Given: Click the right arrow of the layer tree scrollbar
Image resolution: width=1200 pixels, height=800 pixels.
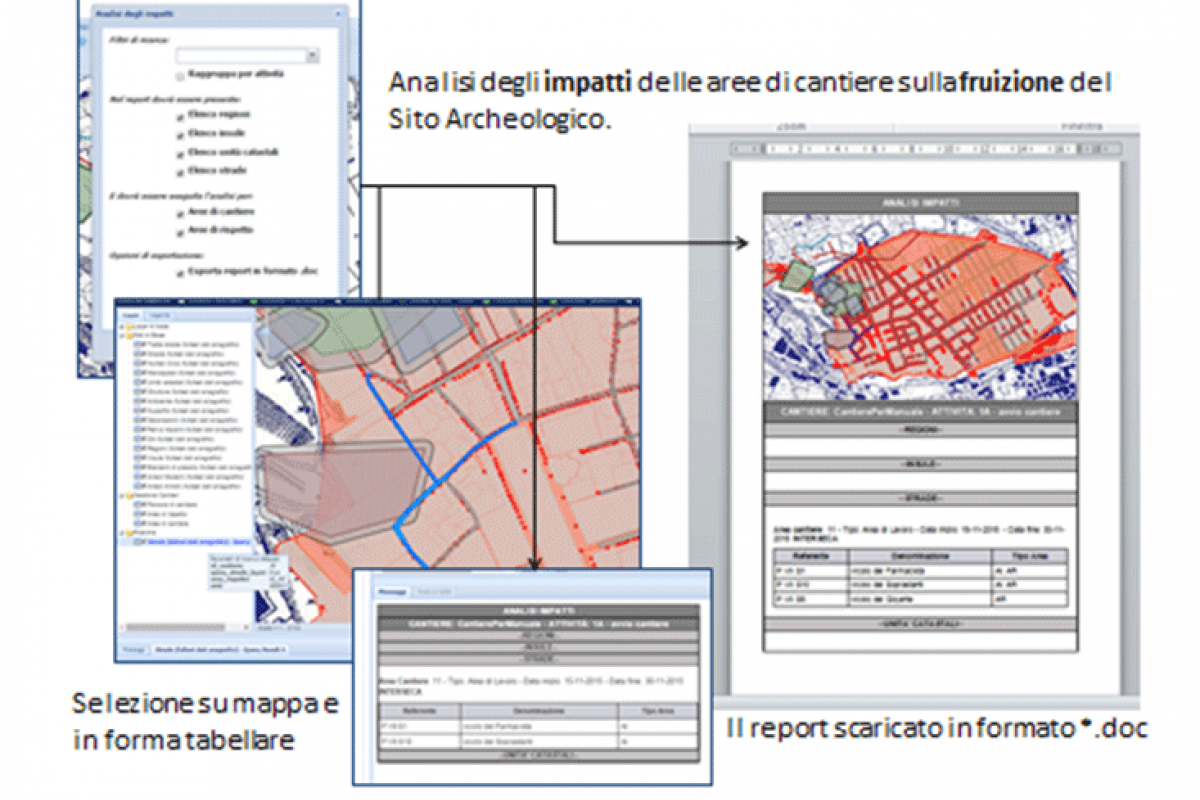Looking at the screenshot, I should 247,628.
